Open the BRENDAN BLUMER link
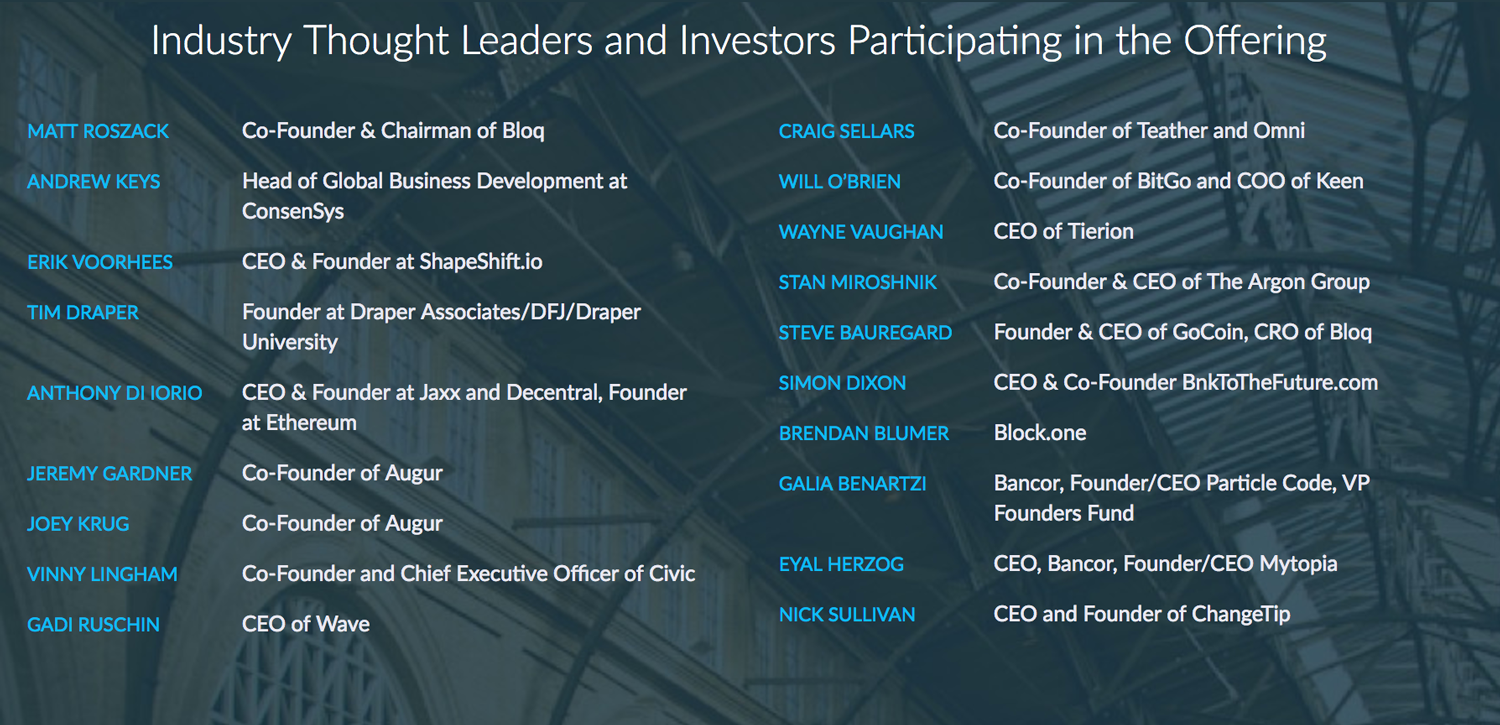 (864, 434)
